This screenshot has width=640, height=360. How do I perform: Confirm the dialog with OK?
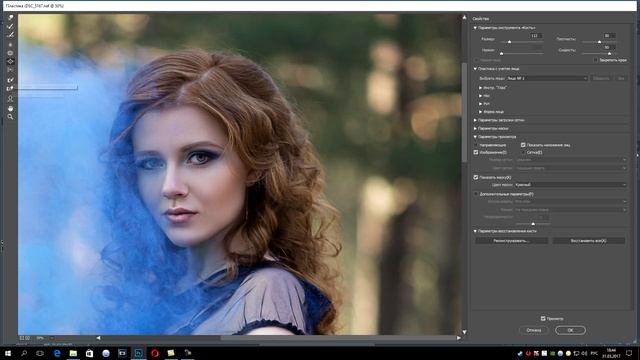pos(570,330)
